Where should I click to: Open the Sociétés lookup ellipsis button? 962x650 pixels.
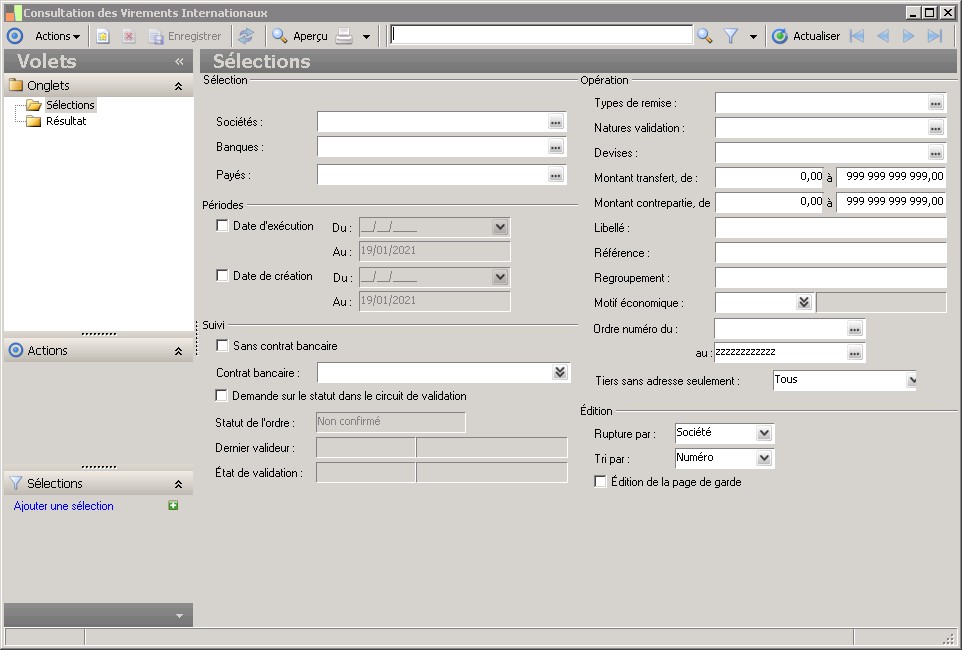pos(556,122)
